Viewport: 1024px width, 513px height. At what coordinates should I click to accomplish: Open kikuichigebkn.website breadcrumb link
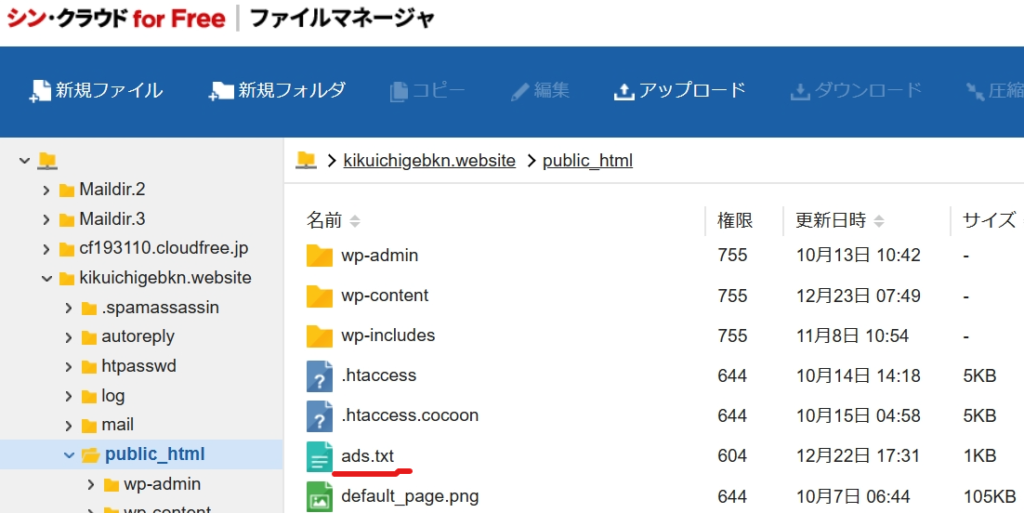tap(429, 160)
